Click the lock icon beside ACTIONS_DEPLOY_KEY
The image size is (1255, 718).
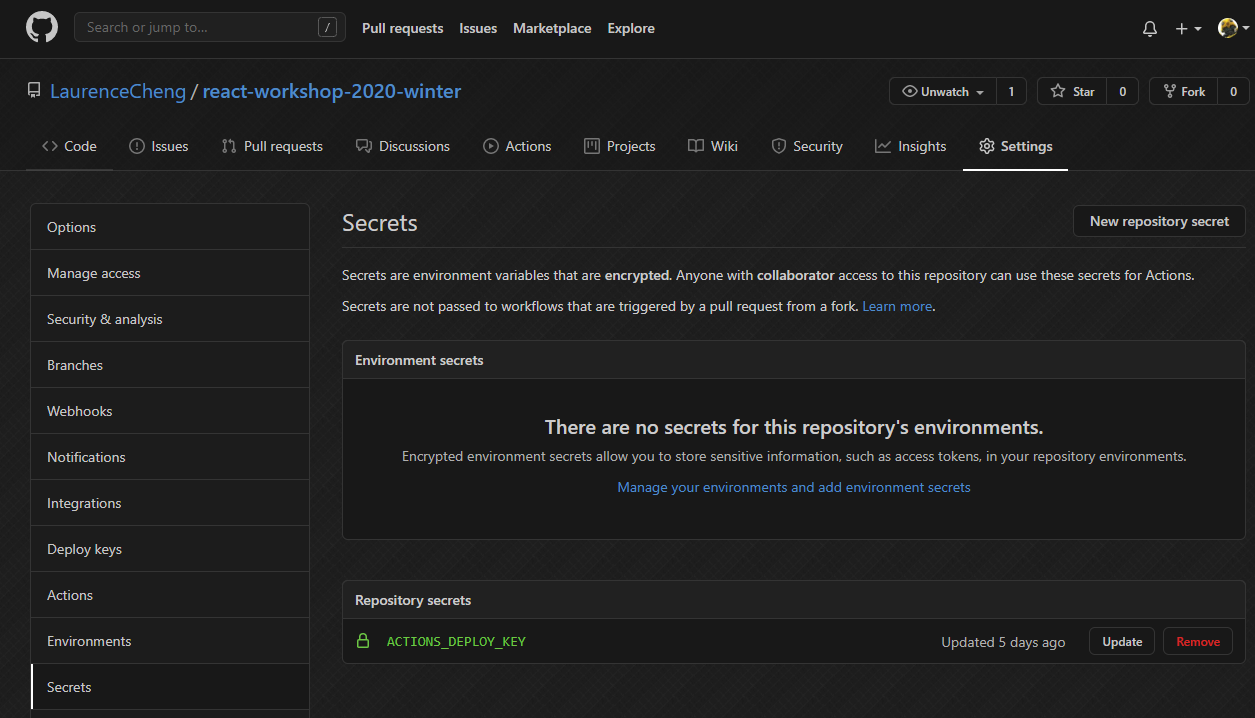(363, 641)
